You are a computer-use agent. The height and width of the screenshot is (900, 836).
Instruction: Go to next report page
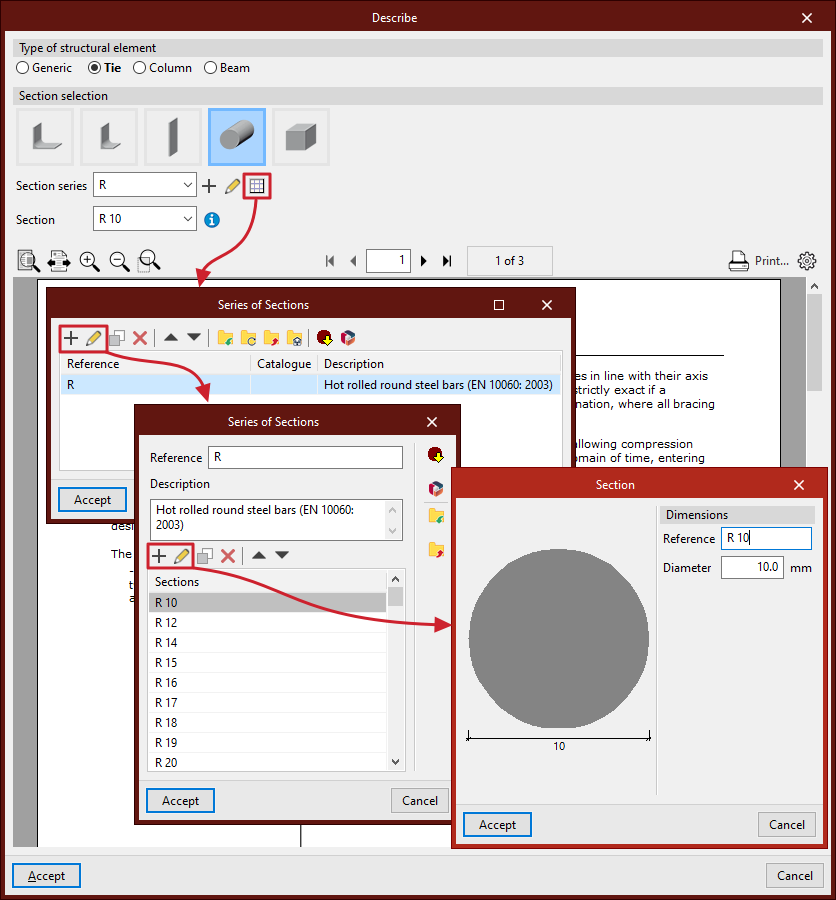[424, 261]
